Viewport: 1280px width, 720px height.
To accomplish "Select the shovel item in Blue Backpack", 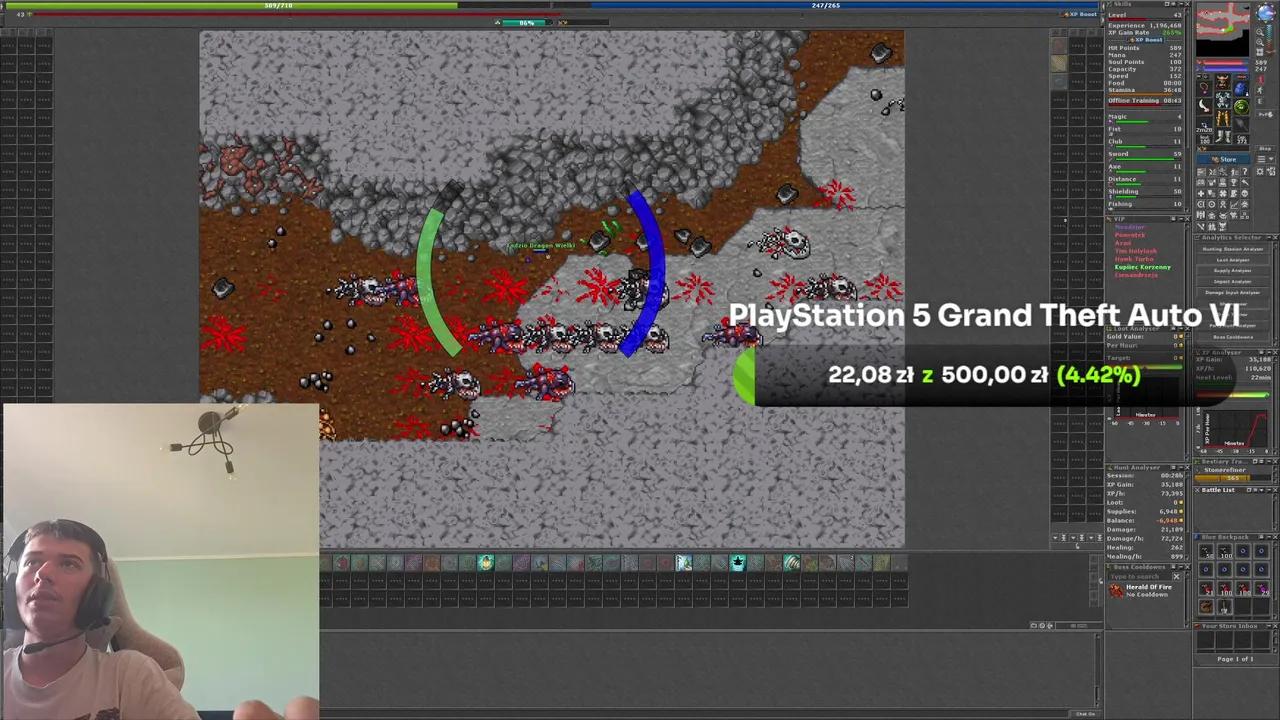I will point(1224,607).
